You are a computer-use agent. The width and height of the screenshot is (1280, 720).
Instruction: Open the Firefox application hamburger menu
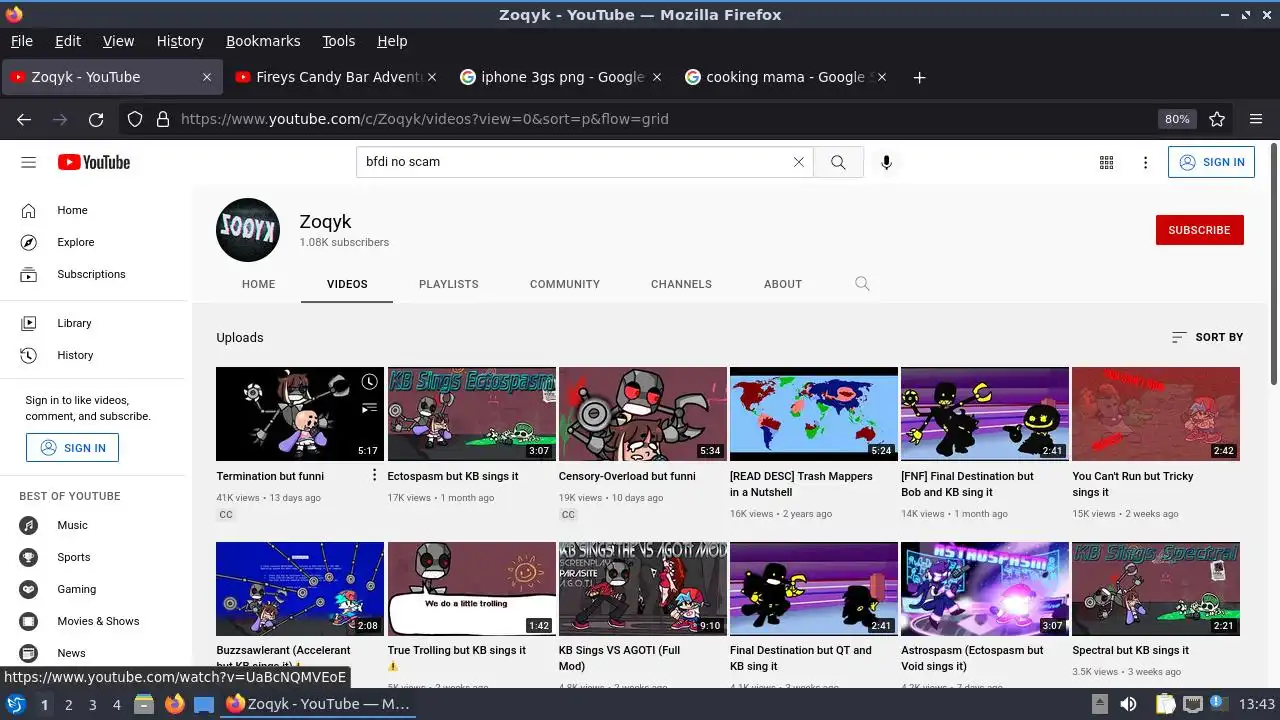click(1256, 119)
